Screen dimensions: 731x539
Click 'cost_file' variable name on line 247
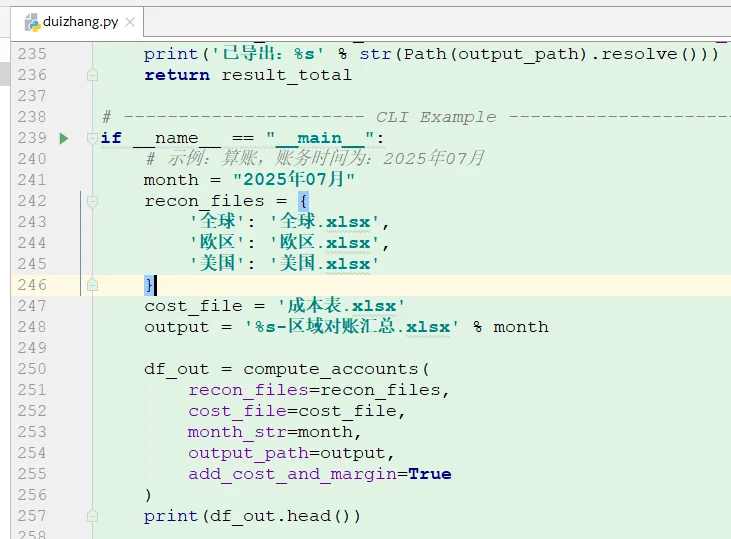click(x=193, y=306)
